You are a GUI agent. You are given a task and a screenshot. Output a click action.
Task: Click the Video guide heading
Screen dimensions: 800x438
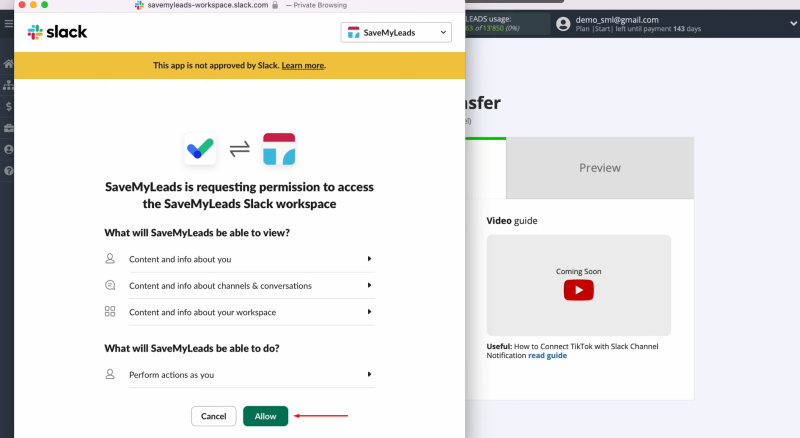[x=512, y=221]
